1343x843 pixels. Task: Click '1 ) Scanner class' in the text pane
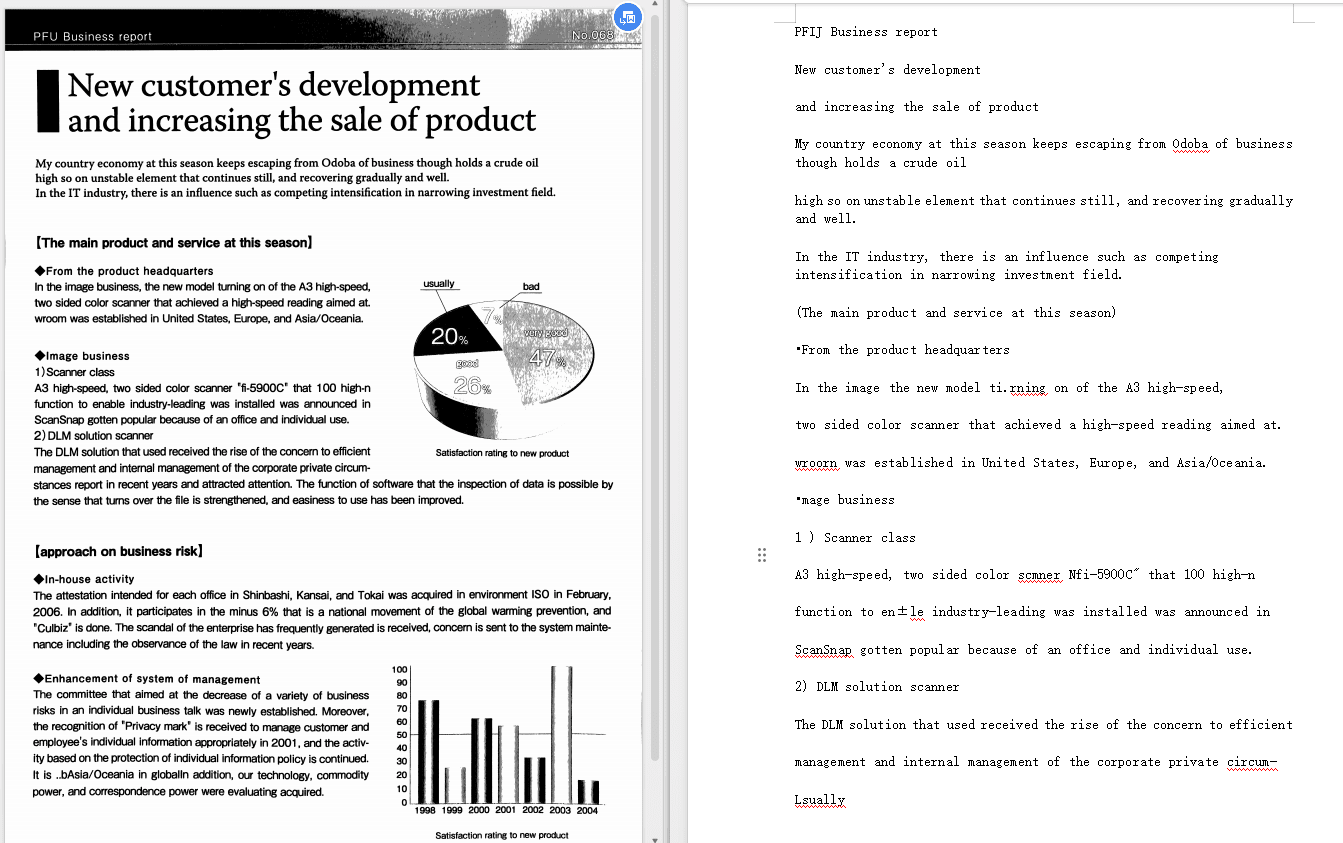click(x=855, y=538)
